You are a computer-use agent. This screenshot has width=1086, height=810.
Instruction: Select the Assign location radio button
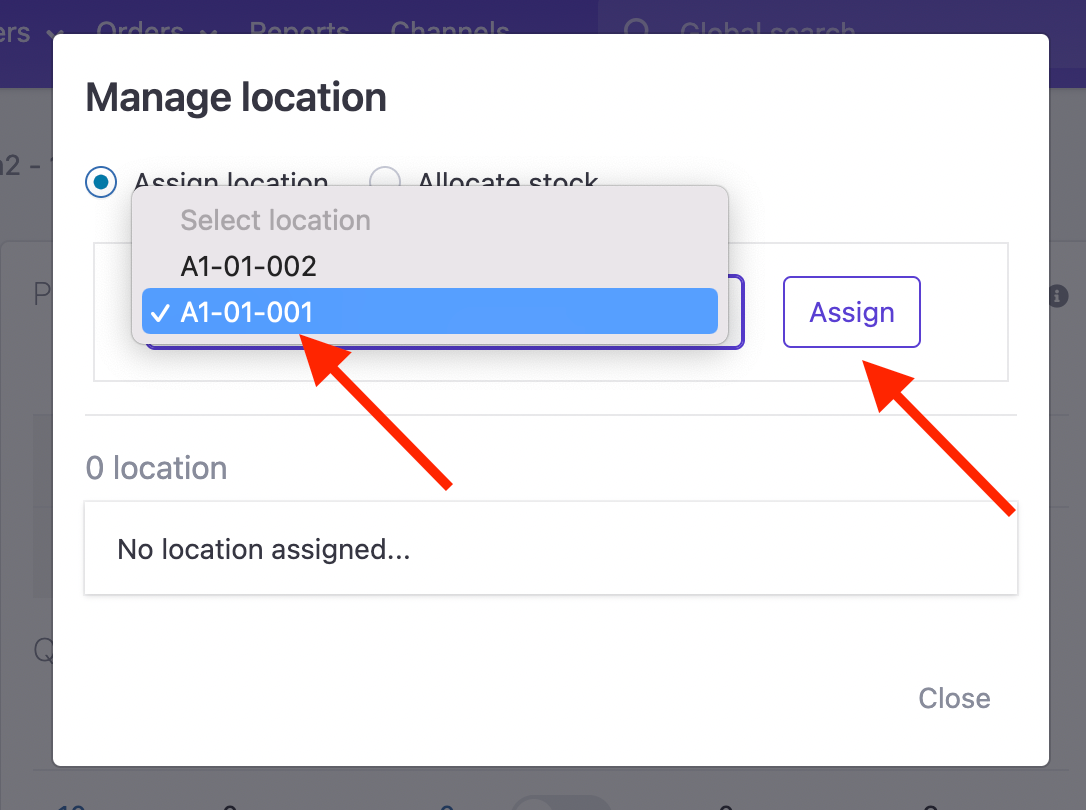[101, 182]
